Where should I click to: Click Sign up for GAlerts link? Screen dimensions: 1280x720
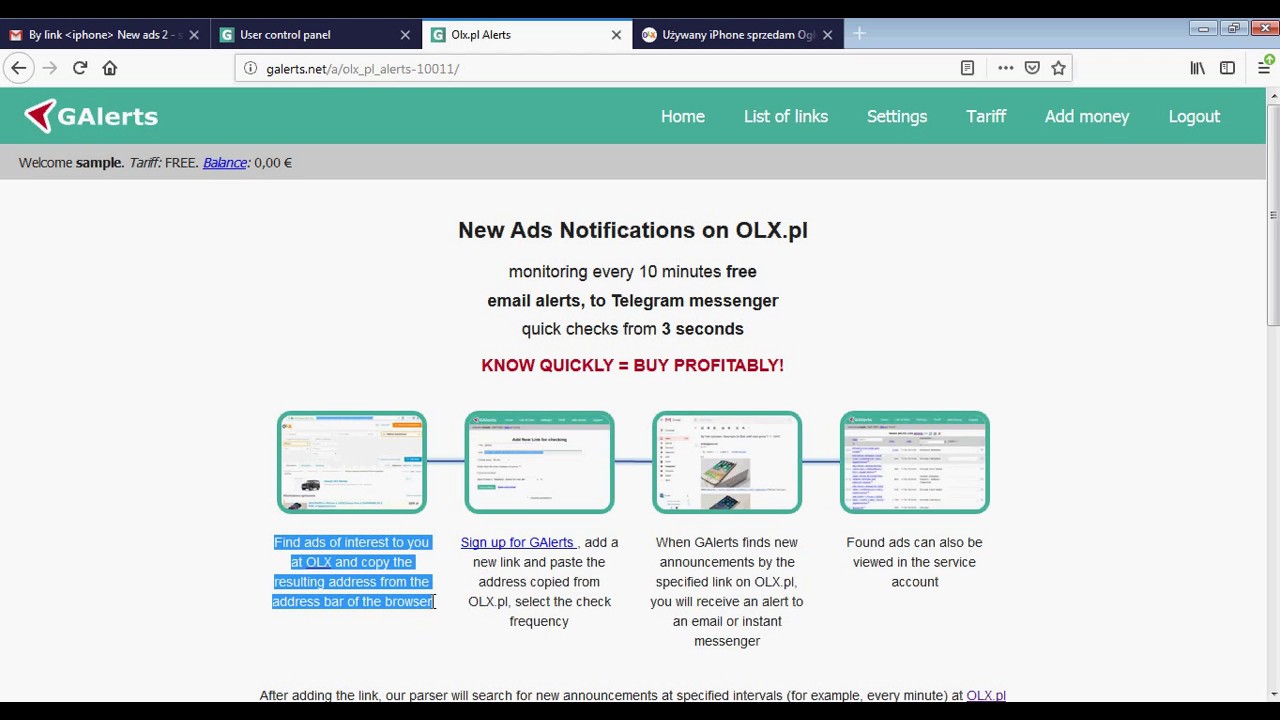[517, 542]
